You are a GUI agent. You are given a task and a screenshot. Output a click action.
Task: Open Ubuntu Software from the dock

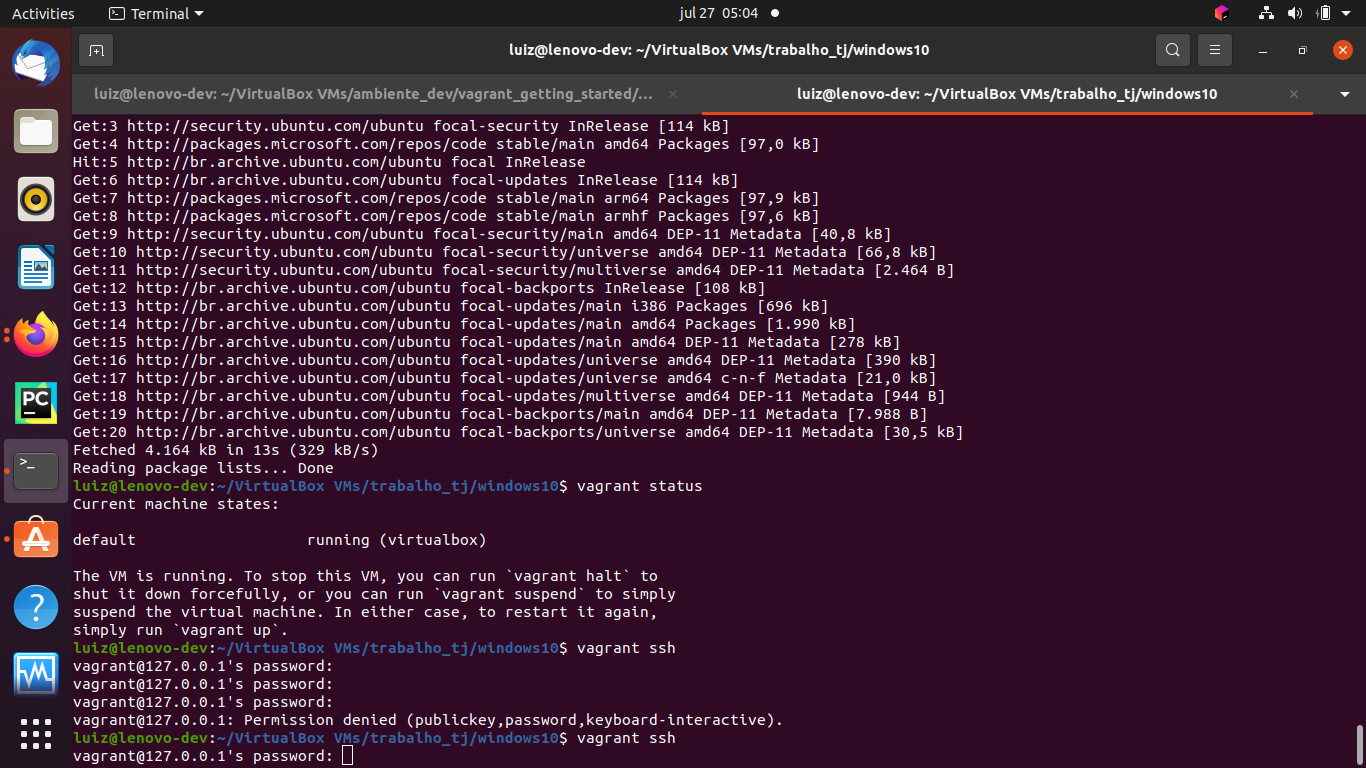click(36, 537)
